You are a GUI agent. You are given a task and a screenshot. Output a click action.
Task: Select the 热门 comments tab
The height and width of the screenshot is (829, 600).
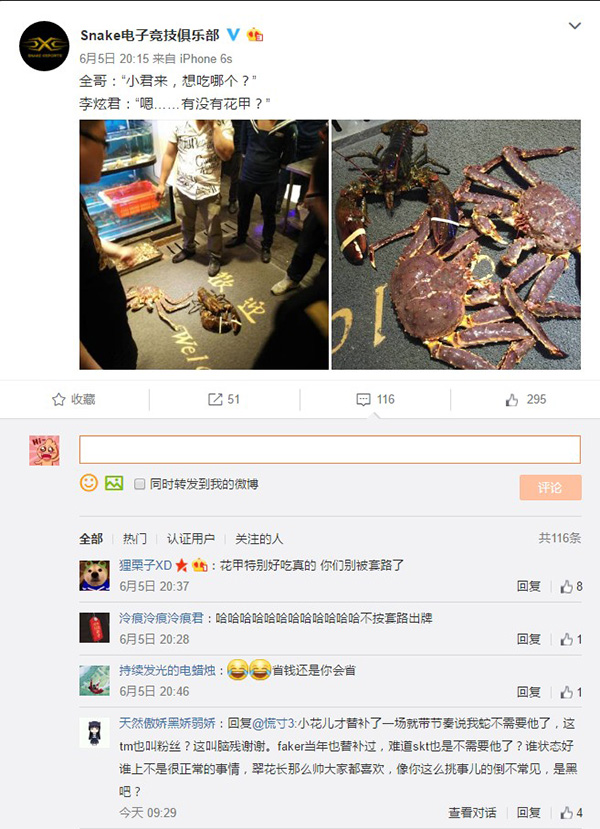[x=135, y=539]
